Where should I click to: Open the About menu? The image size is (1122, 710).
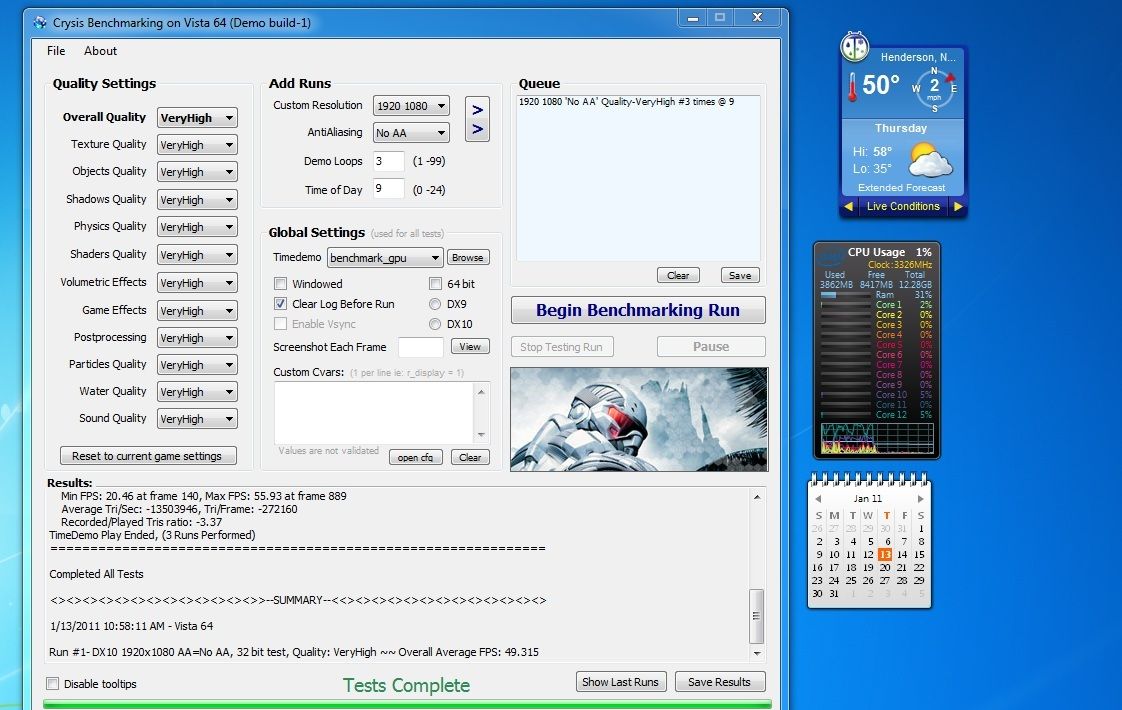pyautogui.click(x=100, y=51)
